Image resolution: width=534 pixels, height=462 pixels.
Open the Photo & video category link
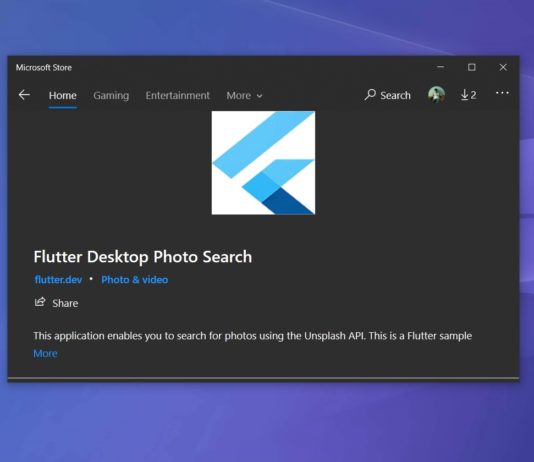135,280
